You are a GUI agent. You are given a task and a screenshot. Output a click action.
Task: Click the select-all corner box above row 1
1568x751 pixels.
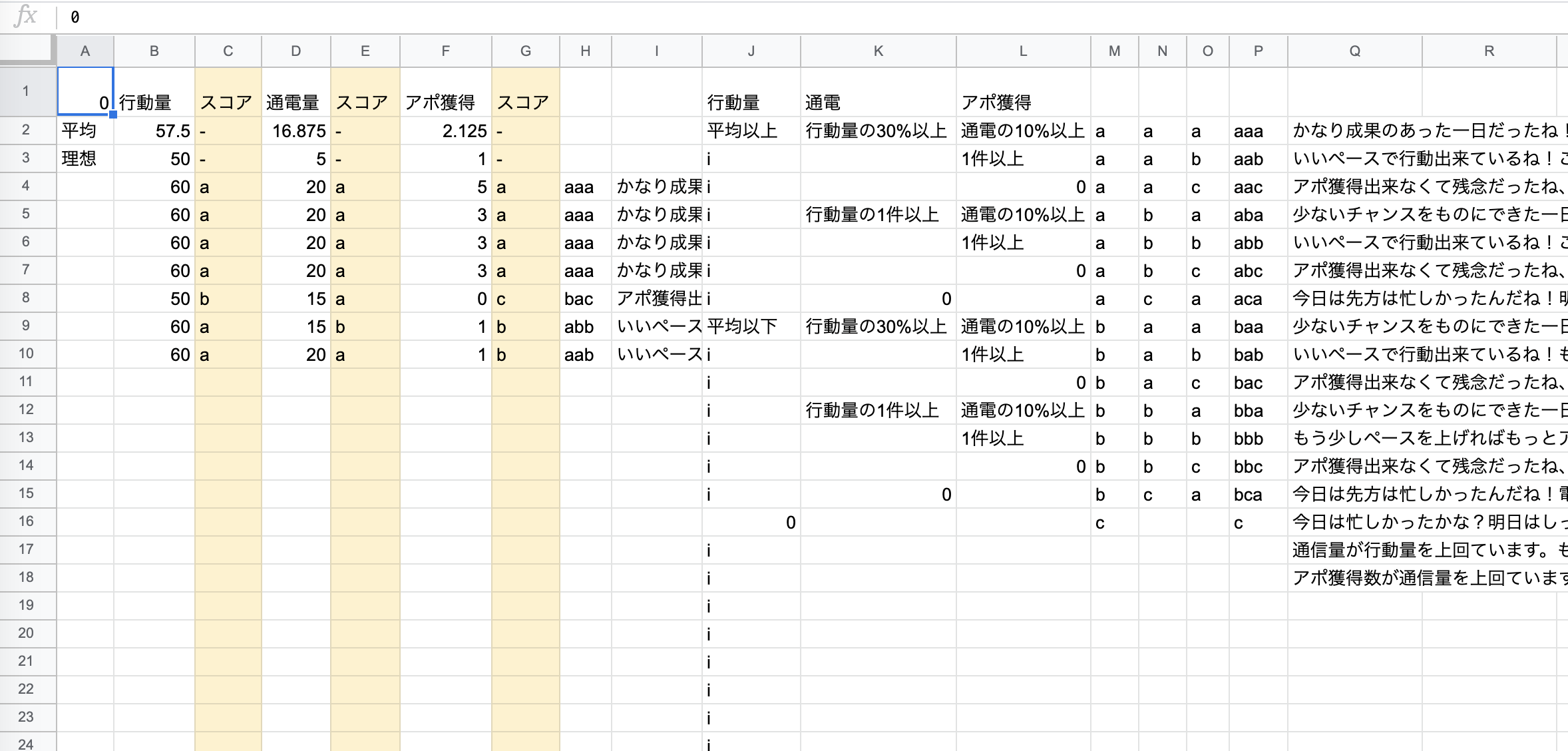[x=27, y=51]
